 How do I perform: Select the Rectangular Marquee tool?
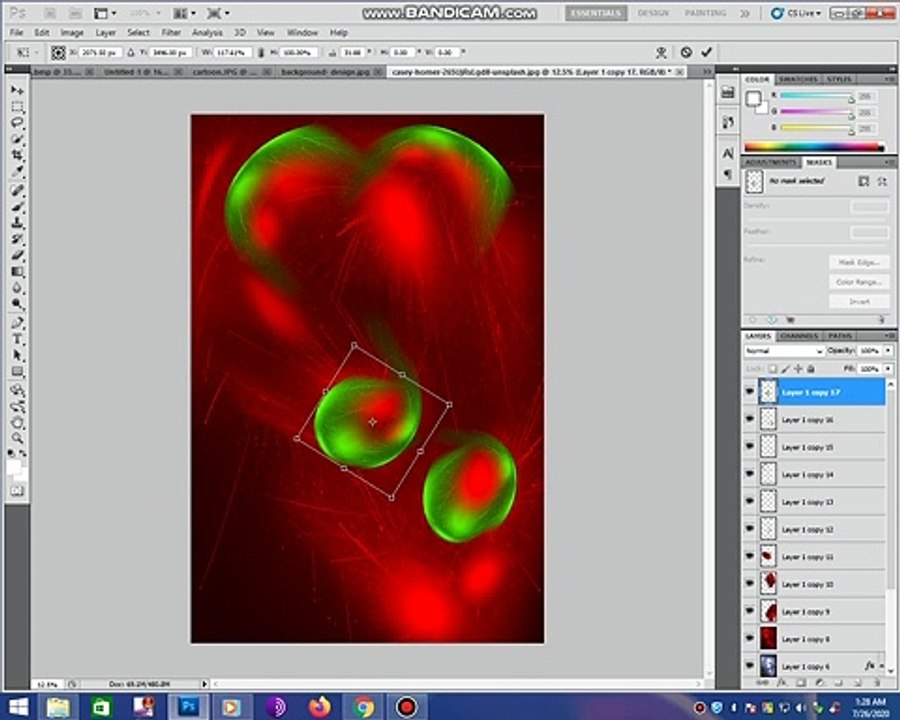[x=17, y=107]
